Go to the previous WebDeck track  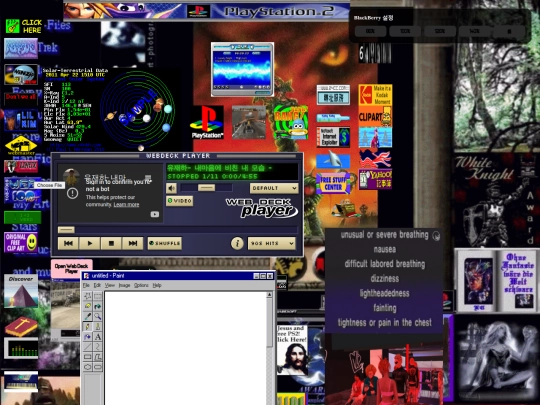coord(68,243)
